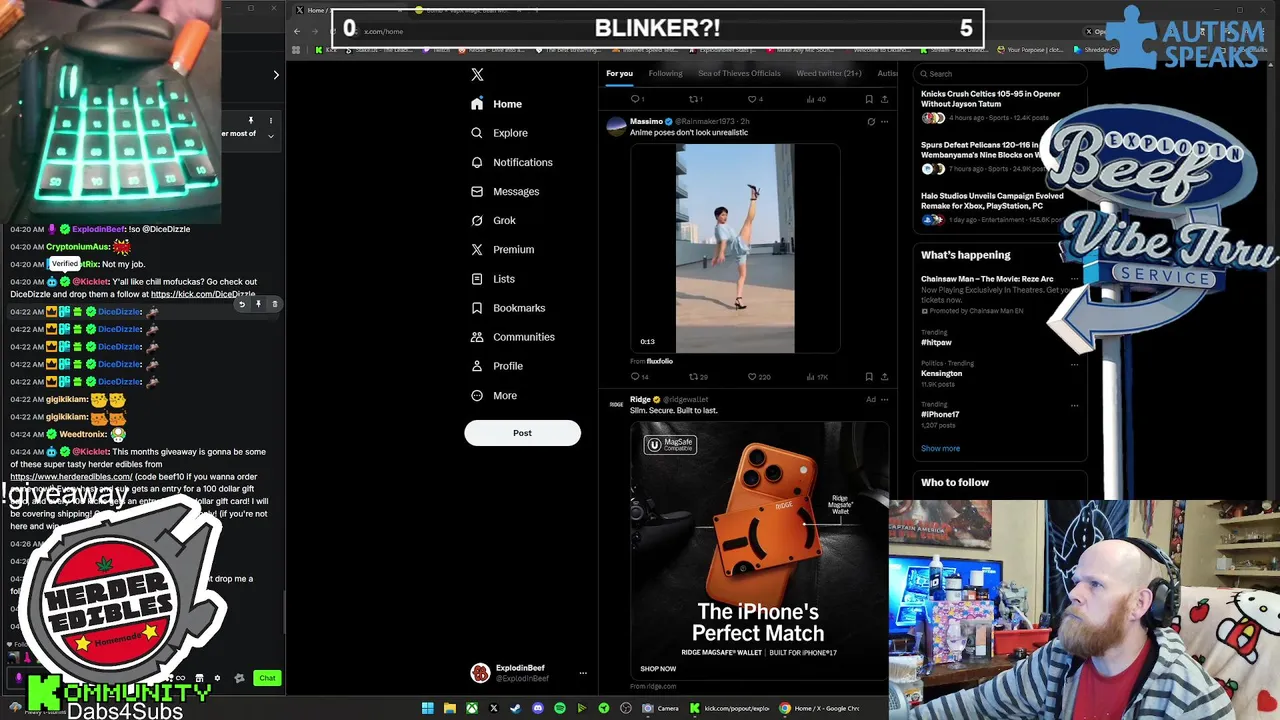Click the X search box
The width and height of the screenshot is (1280, 720).
pos(1000,73)
